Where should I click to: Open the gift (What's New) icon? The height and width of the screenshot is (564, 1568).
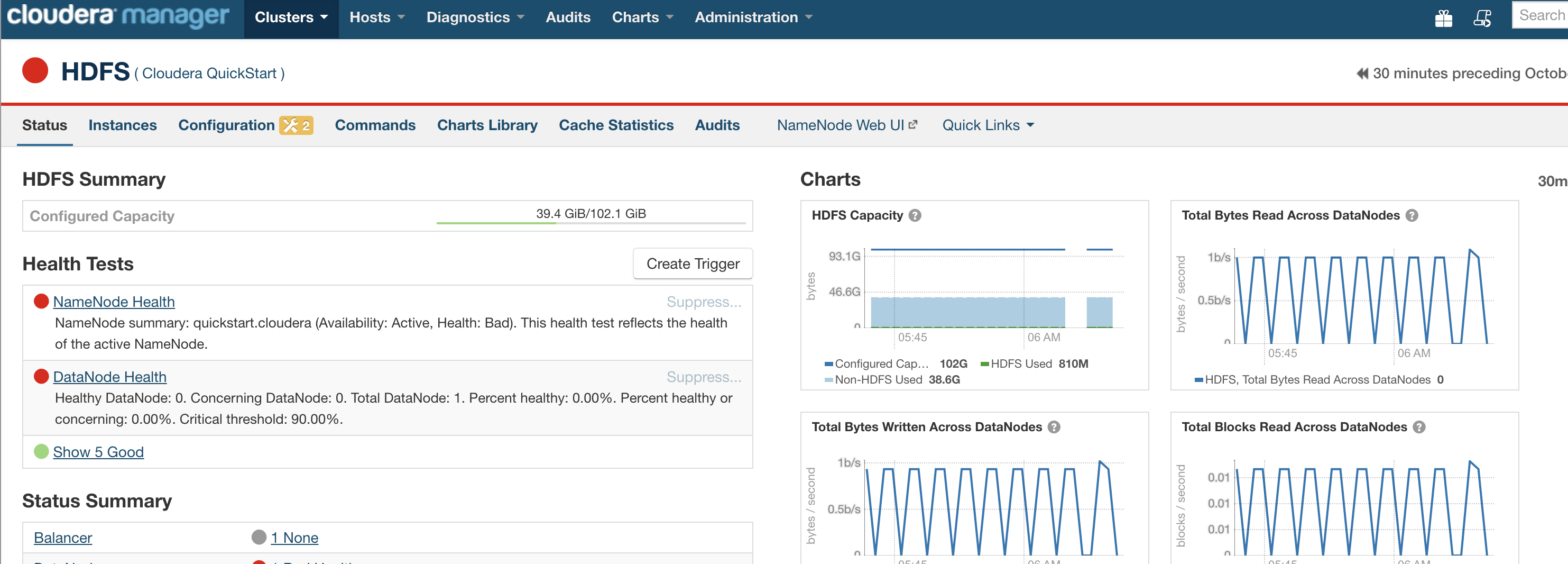click(x=1444, y=17)
